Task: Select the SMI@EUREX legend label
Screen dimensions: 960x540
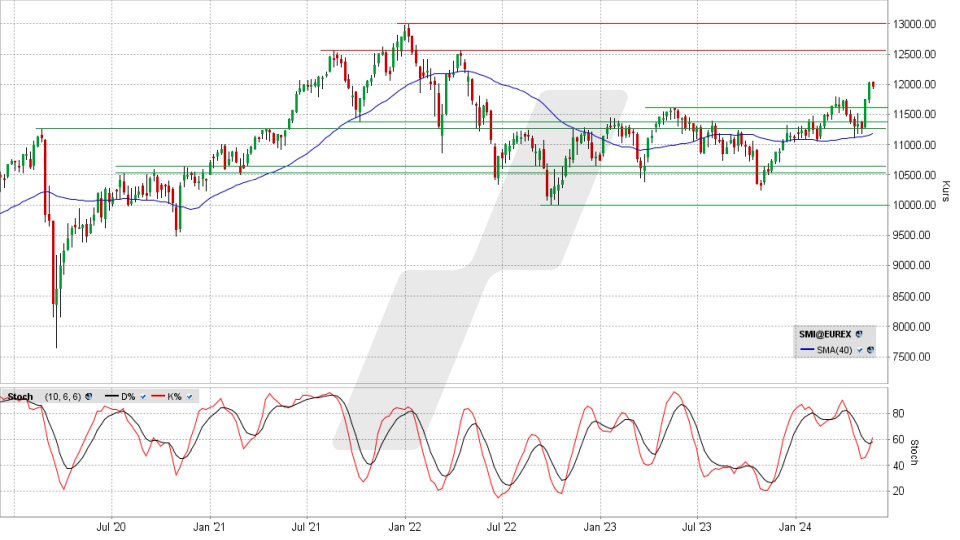Action: tap(825, 334)
